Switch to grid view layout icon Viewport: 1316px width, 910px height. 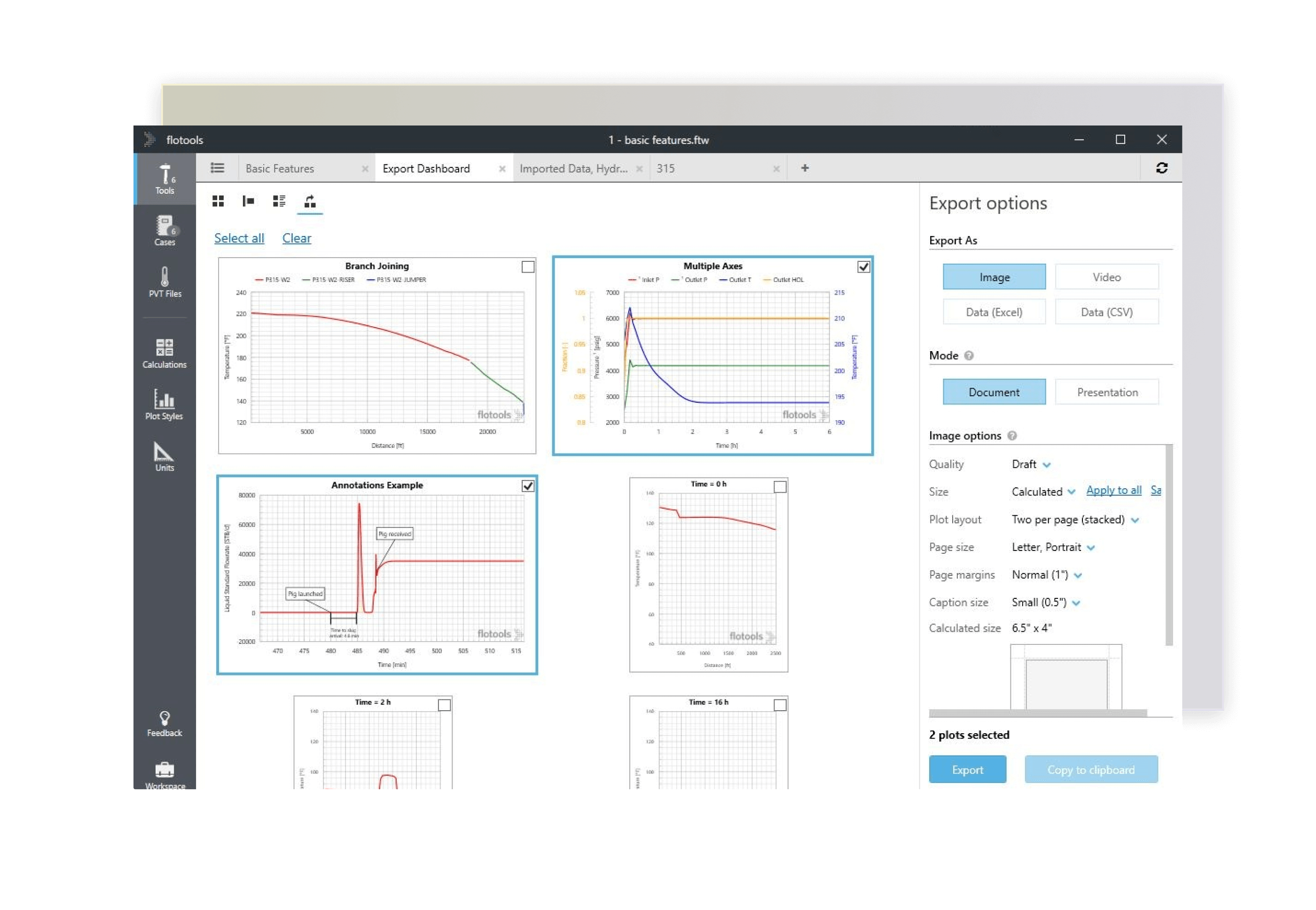tap(218, 201)
